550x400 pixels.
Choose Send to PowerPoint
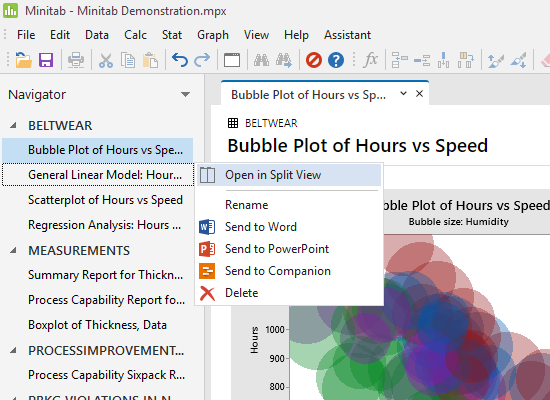pyautogui.click(x=289, y=249)
